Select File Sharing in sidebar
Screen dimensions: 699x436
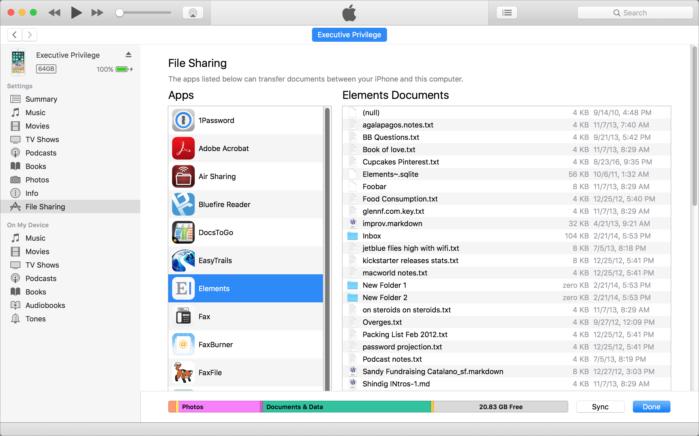pyautogui.click(x=70, y=206)
